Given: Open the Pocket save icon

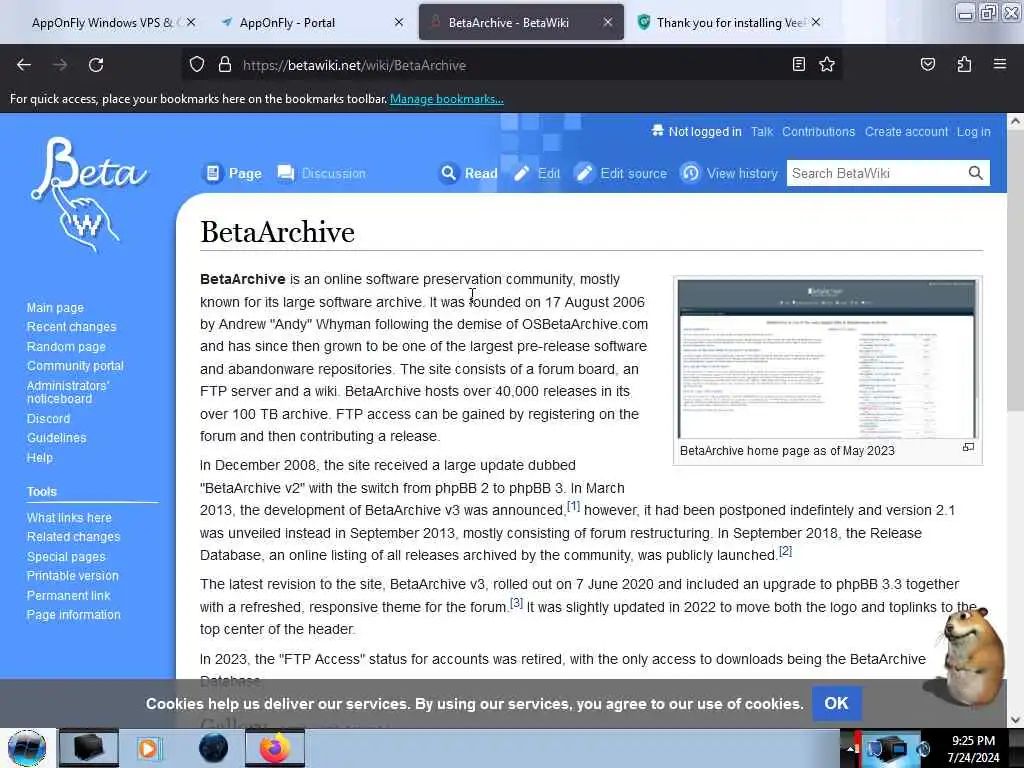Looking at the screenshot, I should tap(927, 64).
